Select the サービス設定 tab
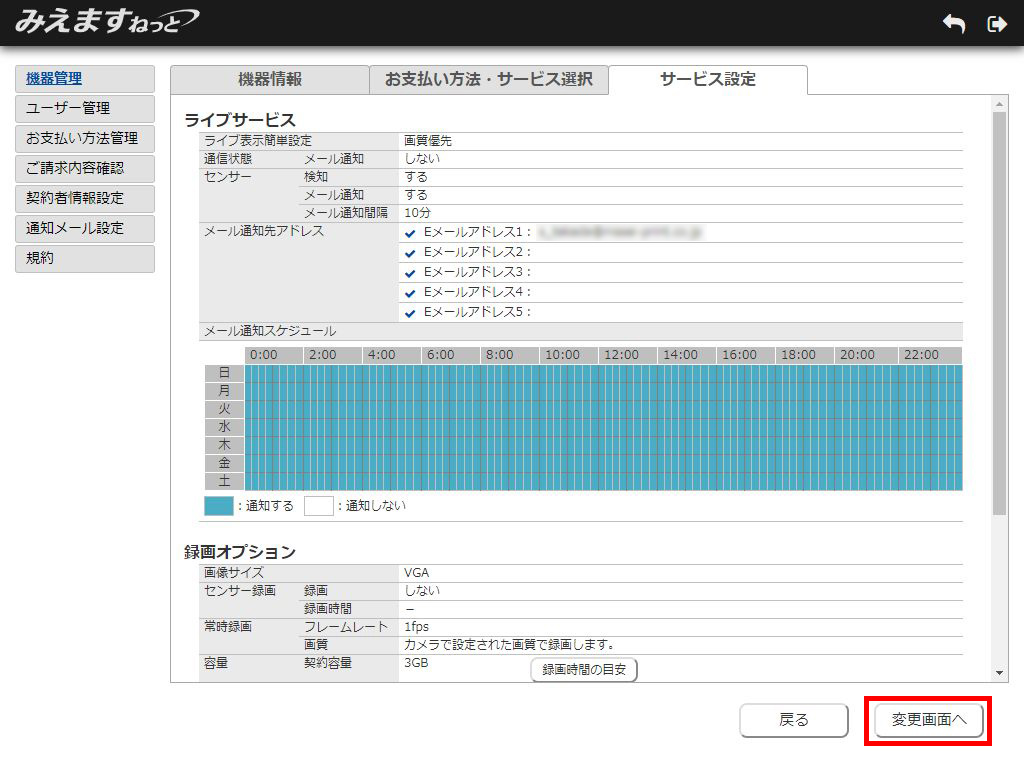The width and height of the screenshot is (1024, 768). click(x=707, y=80)
